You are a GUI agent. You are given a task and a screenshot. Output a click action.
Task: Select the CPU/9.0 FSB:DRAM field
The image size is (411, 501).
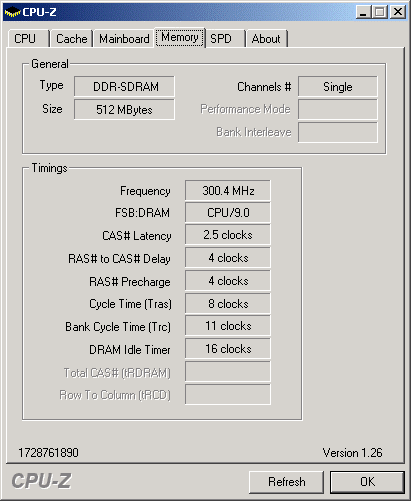(x=228, y=213)
